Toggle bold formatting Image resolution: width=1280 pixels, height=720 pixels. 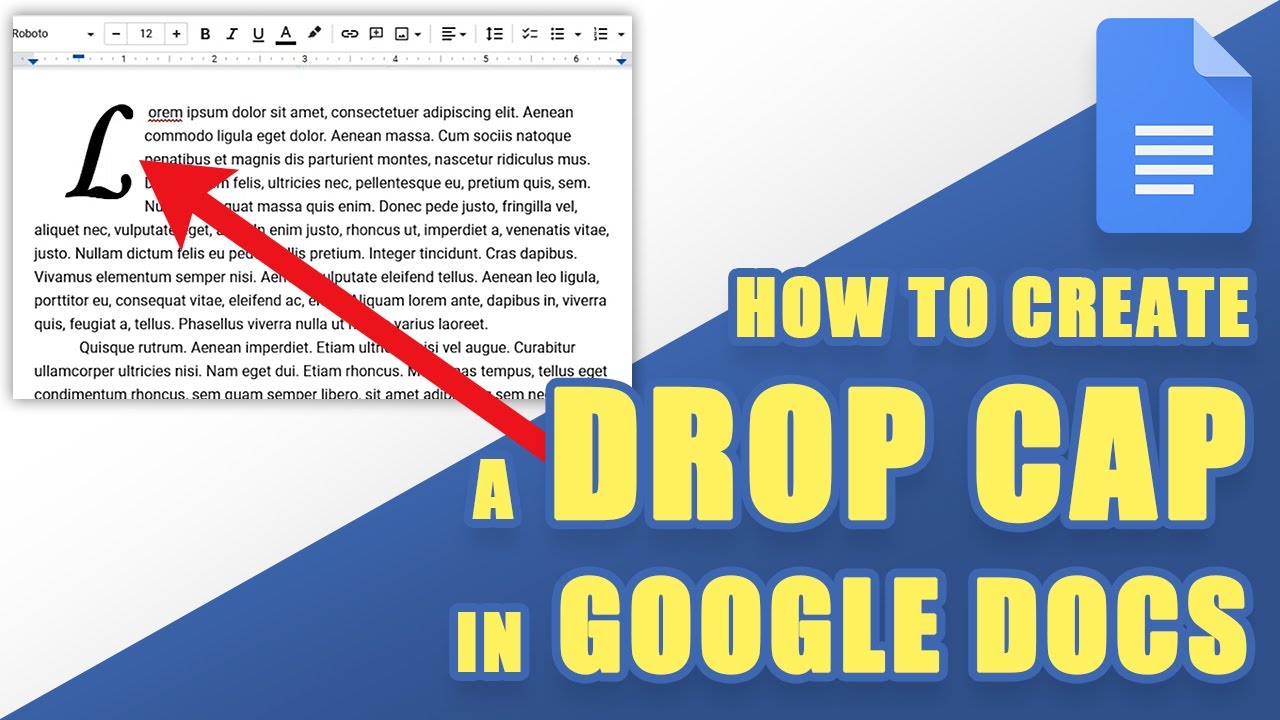(205, 34)
